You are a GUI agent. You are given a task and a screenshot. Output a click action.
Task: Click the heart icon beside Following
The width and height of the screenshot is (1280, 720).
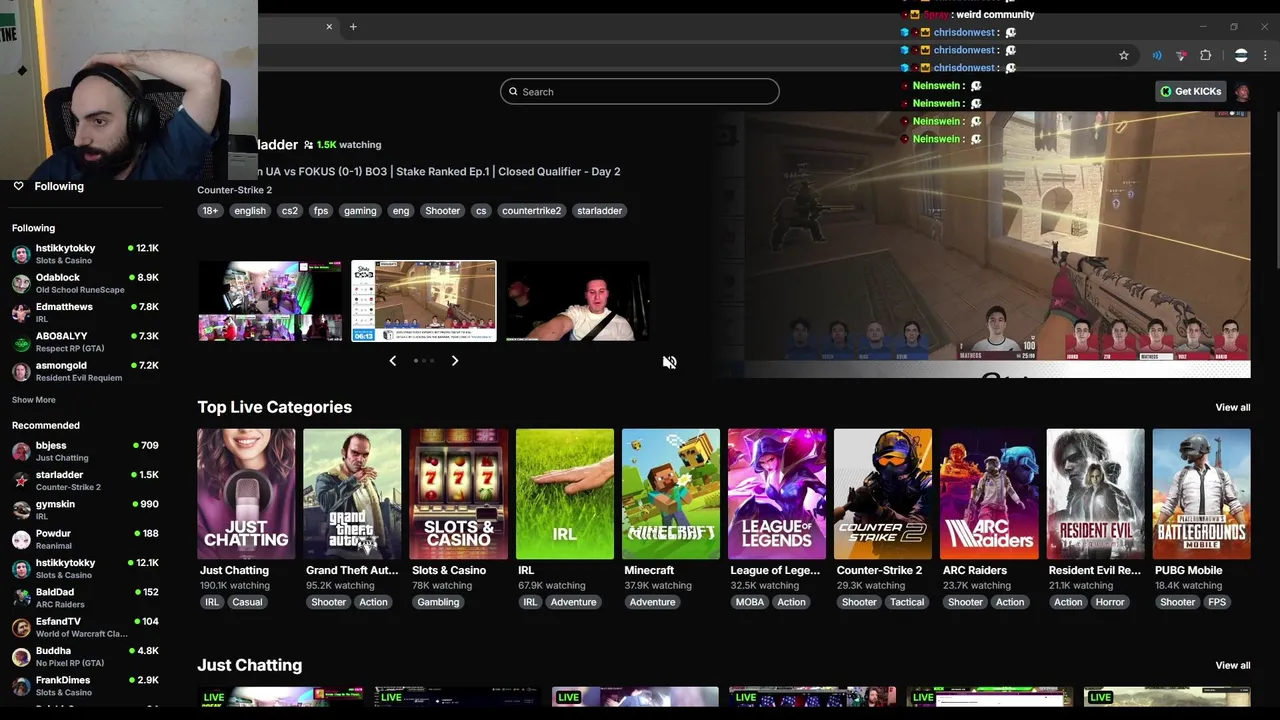(x=18, y=186)
